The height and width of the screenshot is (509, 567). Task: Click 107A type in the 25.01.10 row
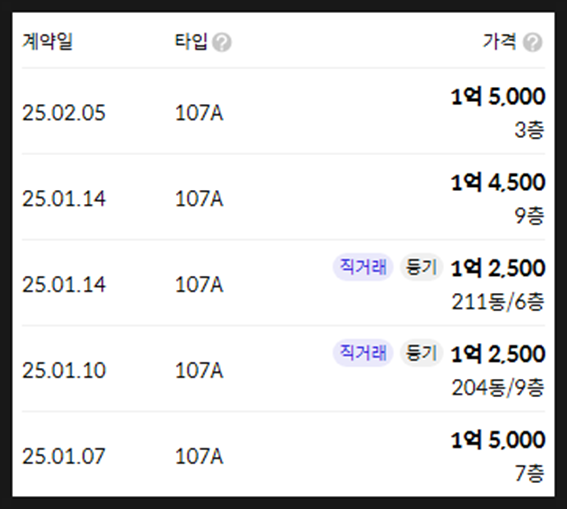click(x=199, y=371)
